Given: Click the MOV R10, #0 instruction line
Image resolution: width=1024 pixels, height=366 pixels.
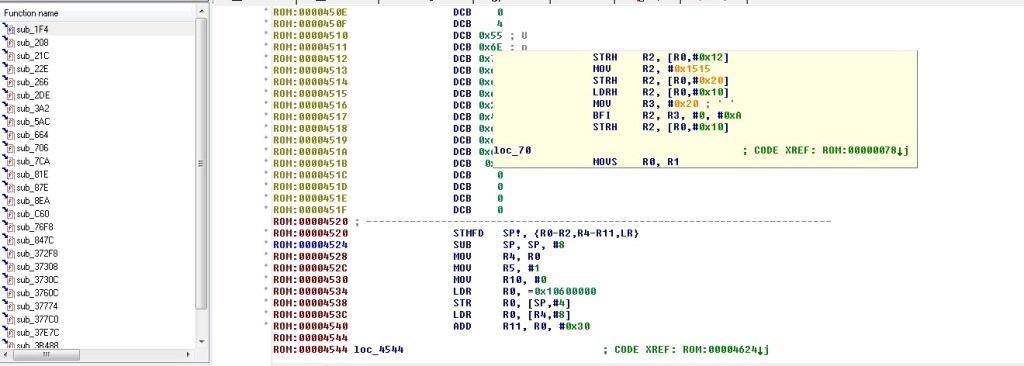Looking at the screenshot, I should tap(499, 280).
